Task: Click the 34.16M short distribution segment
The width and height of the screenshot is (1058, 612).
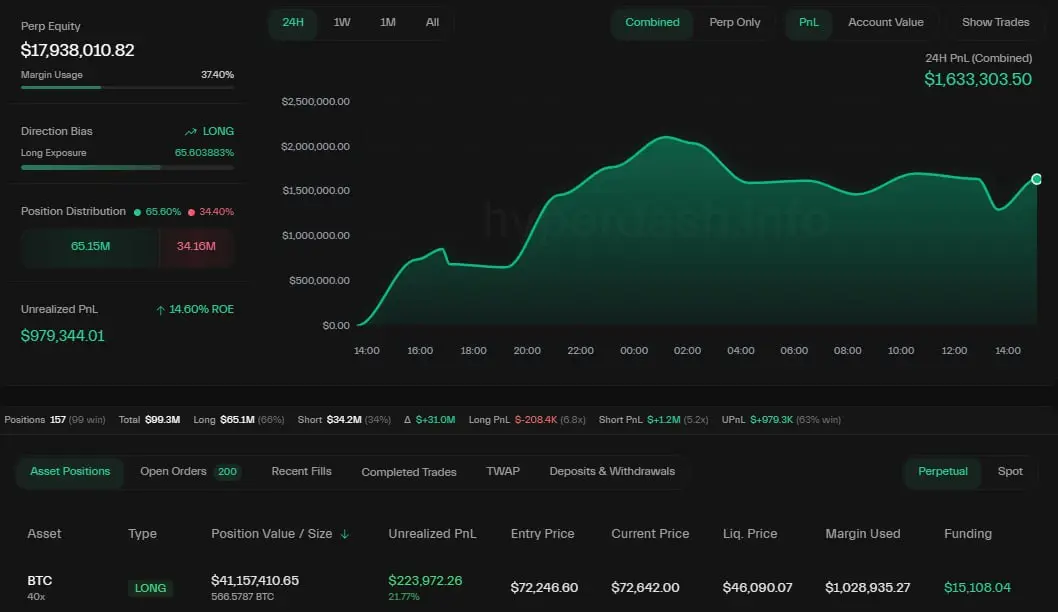Action: 196,246
